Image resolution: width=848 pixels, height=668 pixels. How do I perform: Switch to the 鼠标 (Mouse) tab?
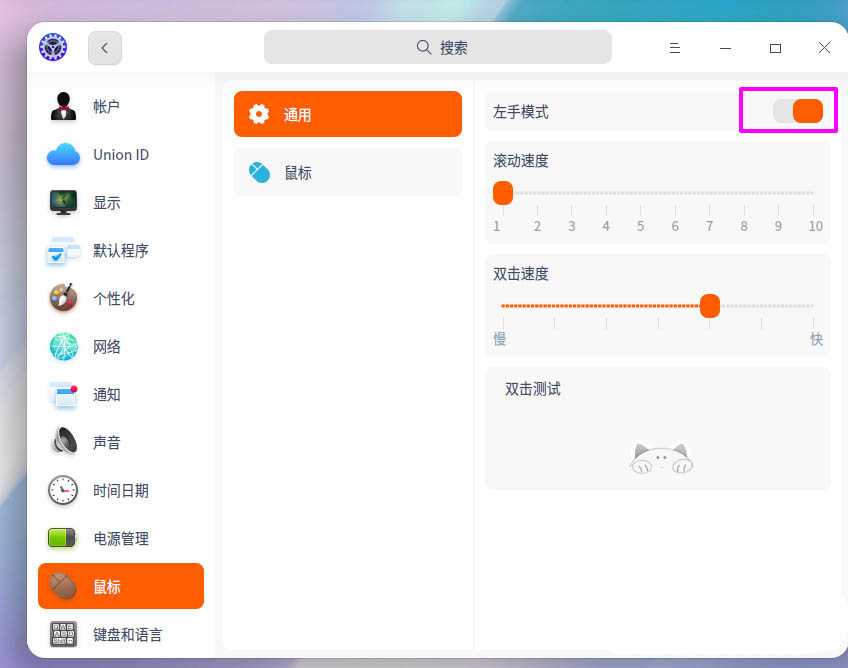coord(347,171)
